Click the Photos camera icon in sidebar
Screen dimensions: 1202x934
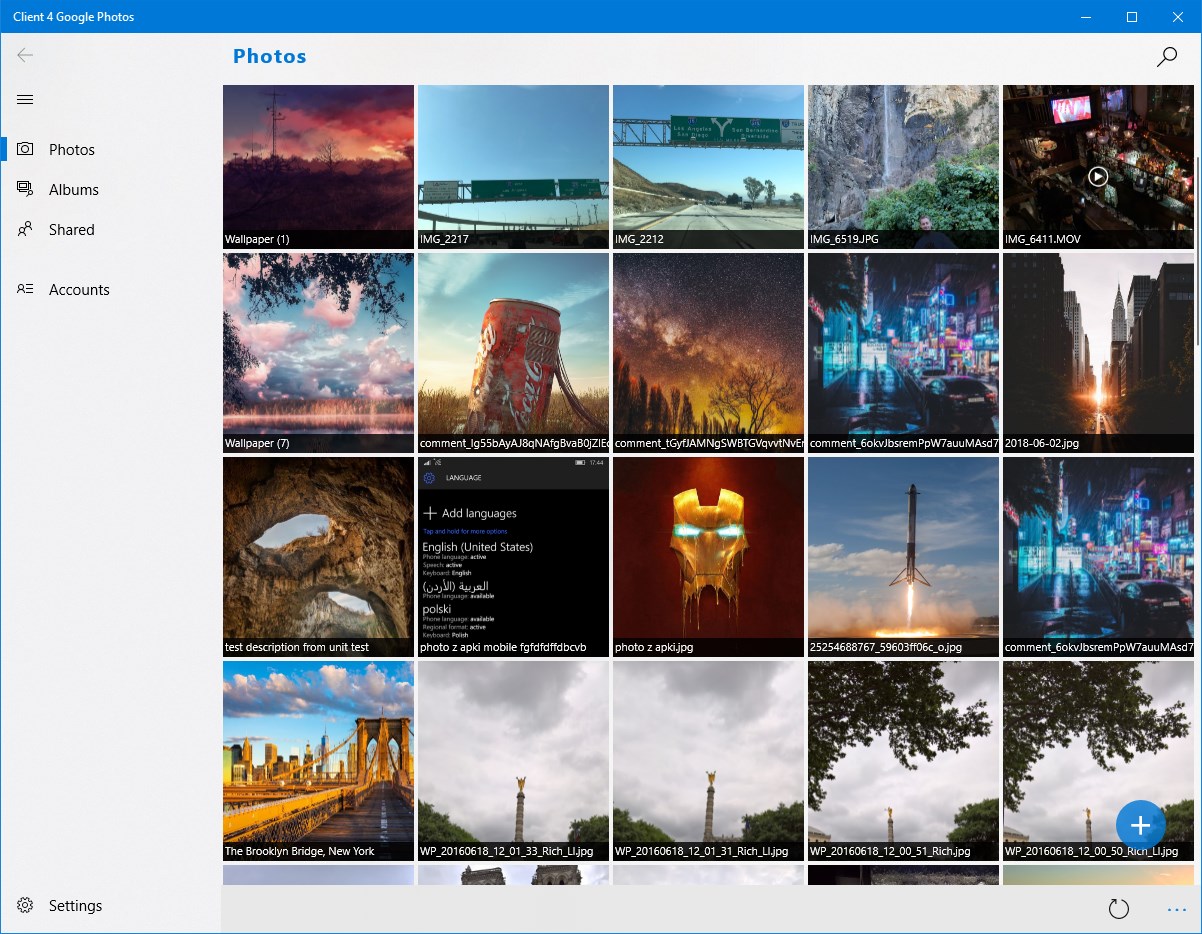[25, 149]
